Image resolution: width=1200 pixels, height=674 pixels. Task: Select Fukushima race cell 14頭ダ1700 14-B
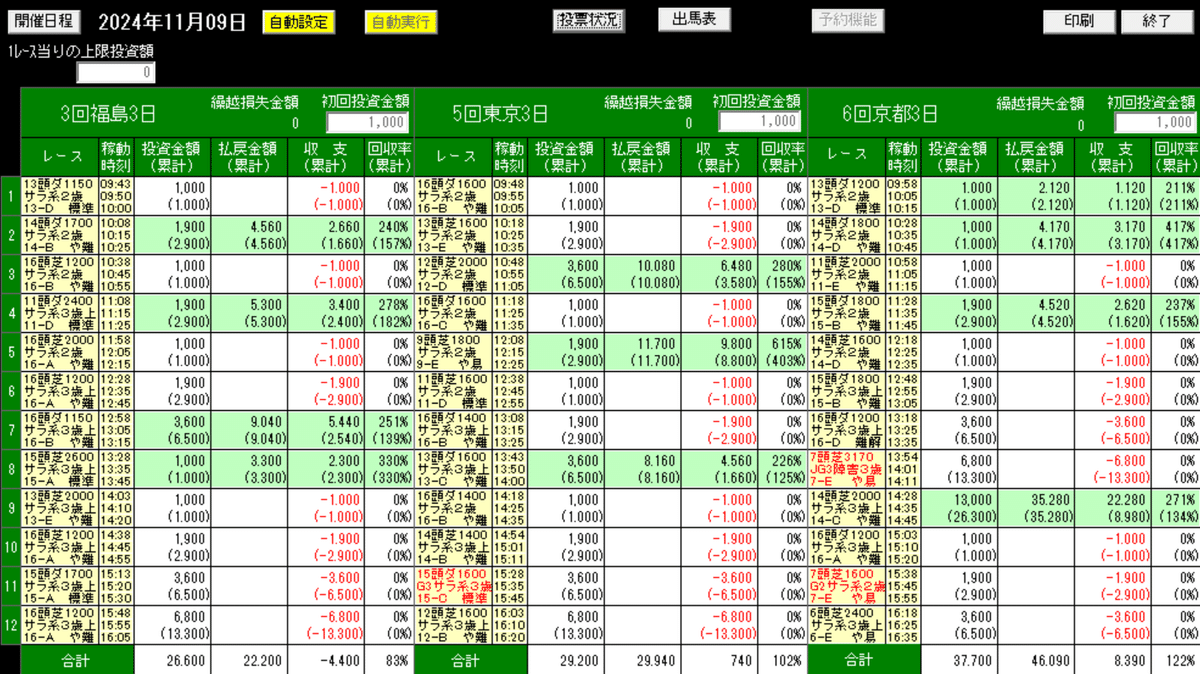tap(59, 234)
